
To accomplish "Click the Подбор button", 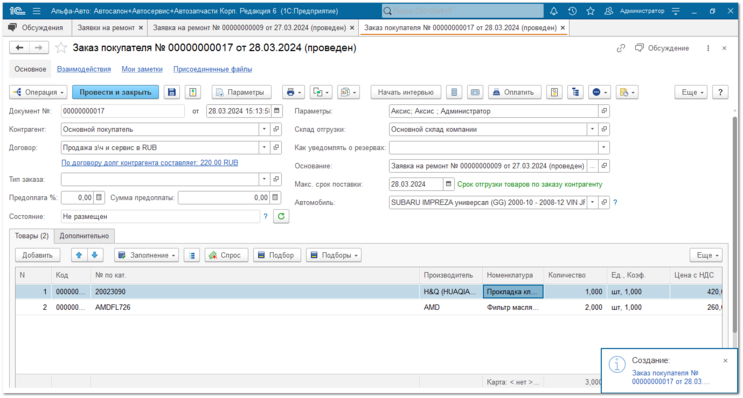I will click(x=277, y=255).
